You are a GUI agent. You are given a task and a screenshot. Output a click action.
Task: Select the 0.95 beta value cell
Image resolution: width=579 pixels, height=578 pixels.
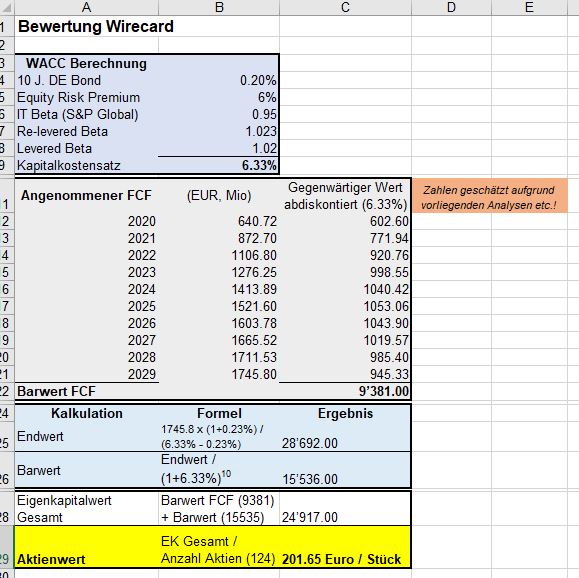click(x=219, y=114)
